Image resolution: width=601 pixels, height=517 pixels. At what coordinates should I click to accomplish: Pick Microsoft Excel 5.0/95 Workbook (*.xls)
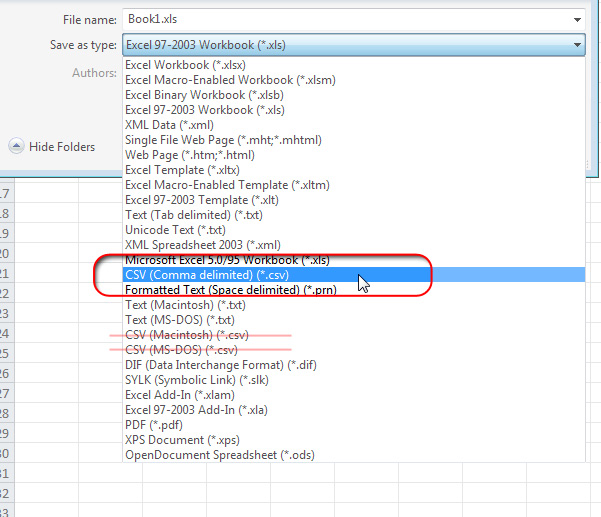(353, 260)
